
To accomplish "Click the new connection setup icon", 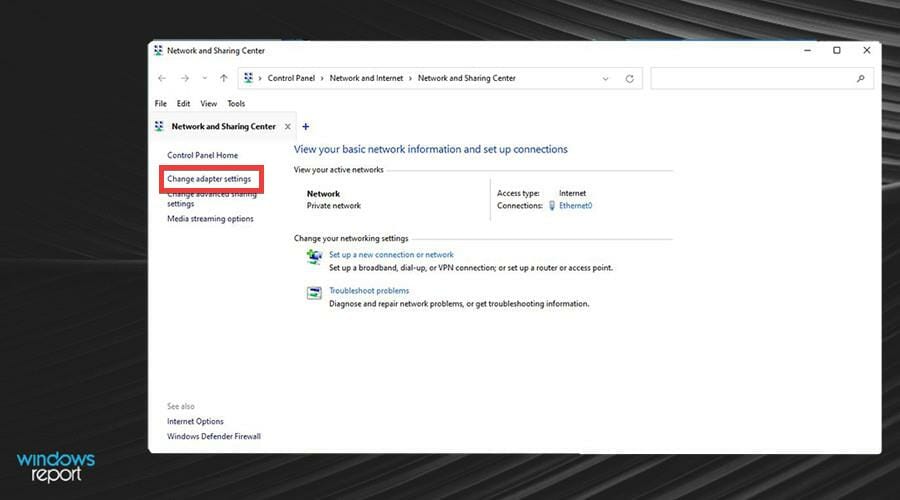I will coord(314,257).
